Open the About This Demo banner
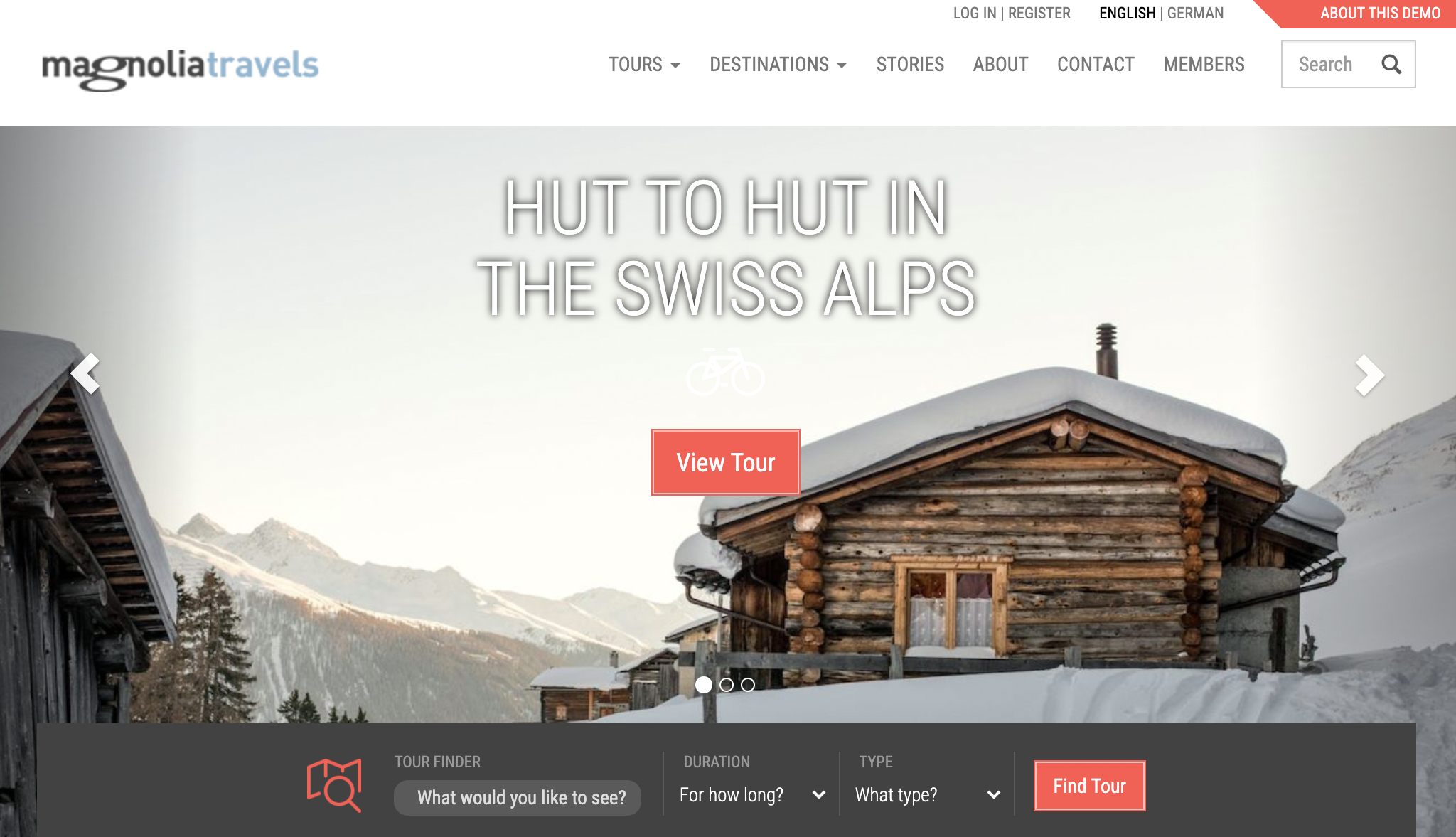Viewport: 1456px width, 837px height. pyautogui.click(x=1380, y=14)
